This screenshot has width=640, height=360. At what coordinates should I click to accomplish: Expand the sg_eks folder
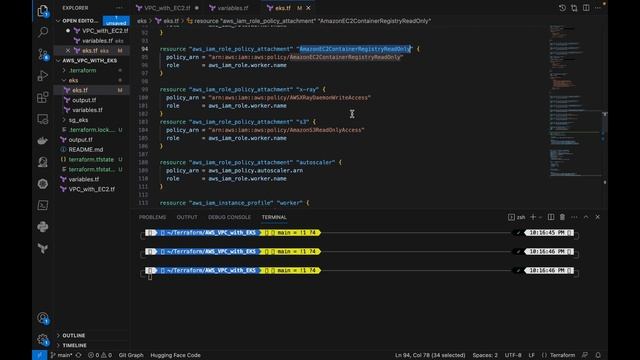[x=64, y=120]
